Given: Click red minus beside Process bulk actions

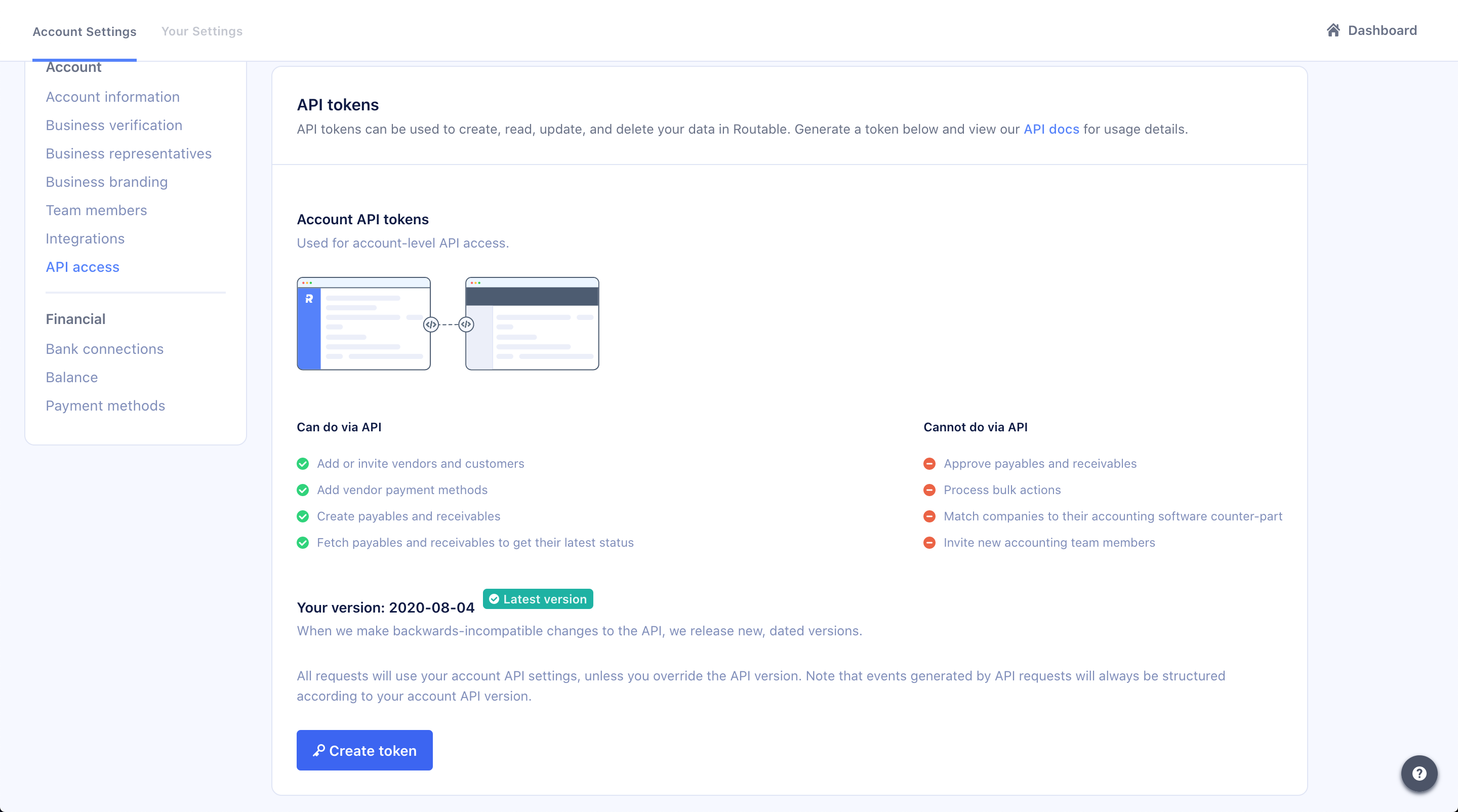Looking at the screenshot, I should [929, 490].
